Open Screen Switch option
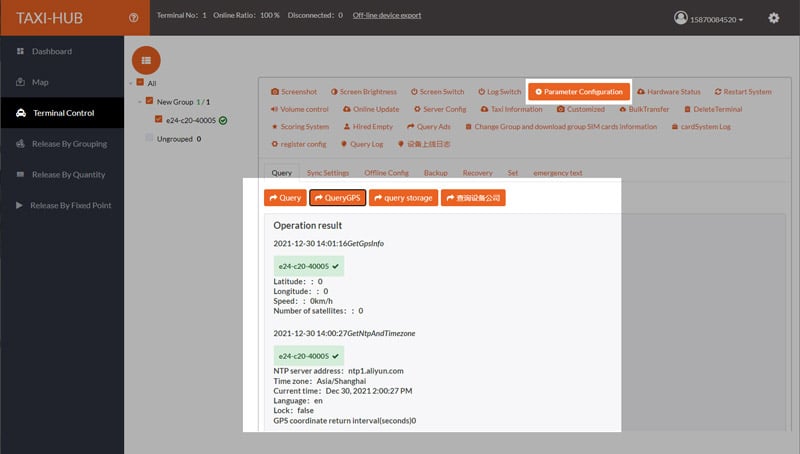Image resolution: width=800 pixels, height=454 pixels. [x=438, y=92]
